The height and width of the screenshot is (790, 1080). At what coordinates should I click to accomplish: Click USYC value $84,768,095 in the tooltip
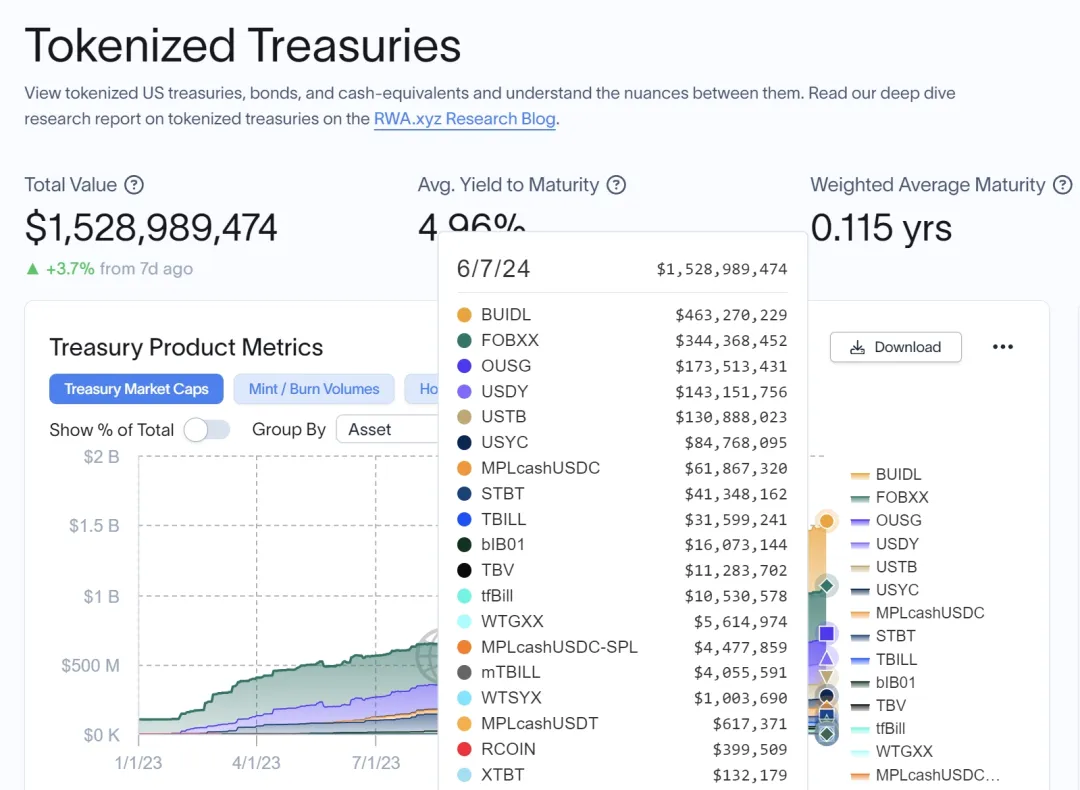tap(736, 442)
